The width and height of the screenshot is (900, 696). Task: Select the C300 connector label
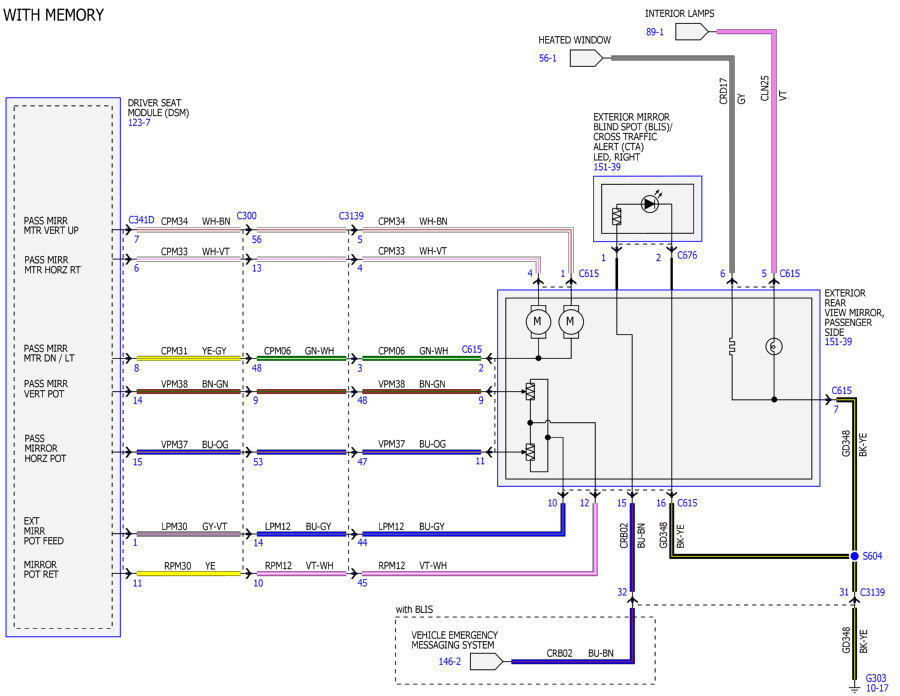[247, 216]
